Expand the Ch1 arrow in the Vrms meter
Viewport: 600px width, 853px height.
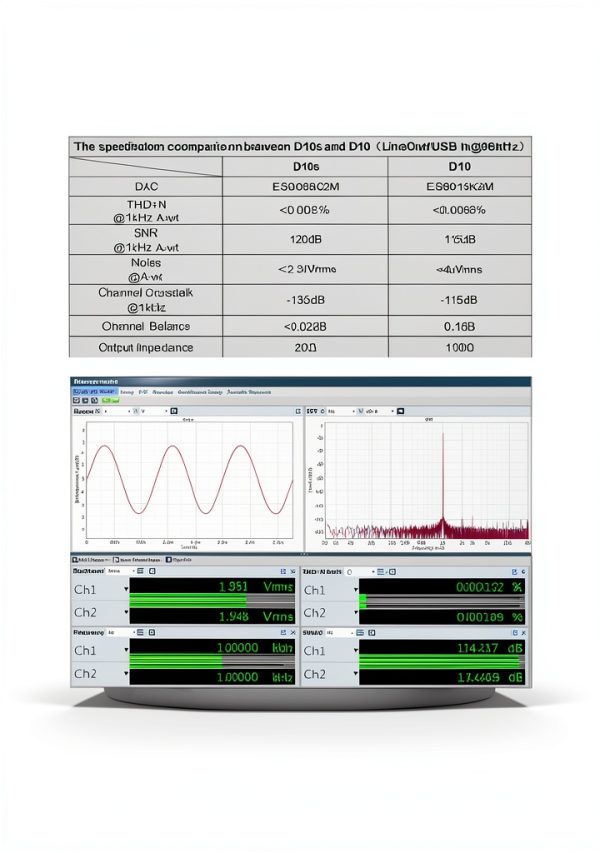(126, 589)
